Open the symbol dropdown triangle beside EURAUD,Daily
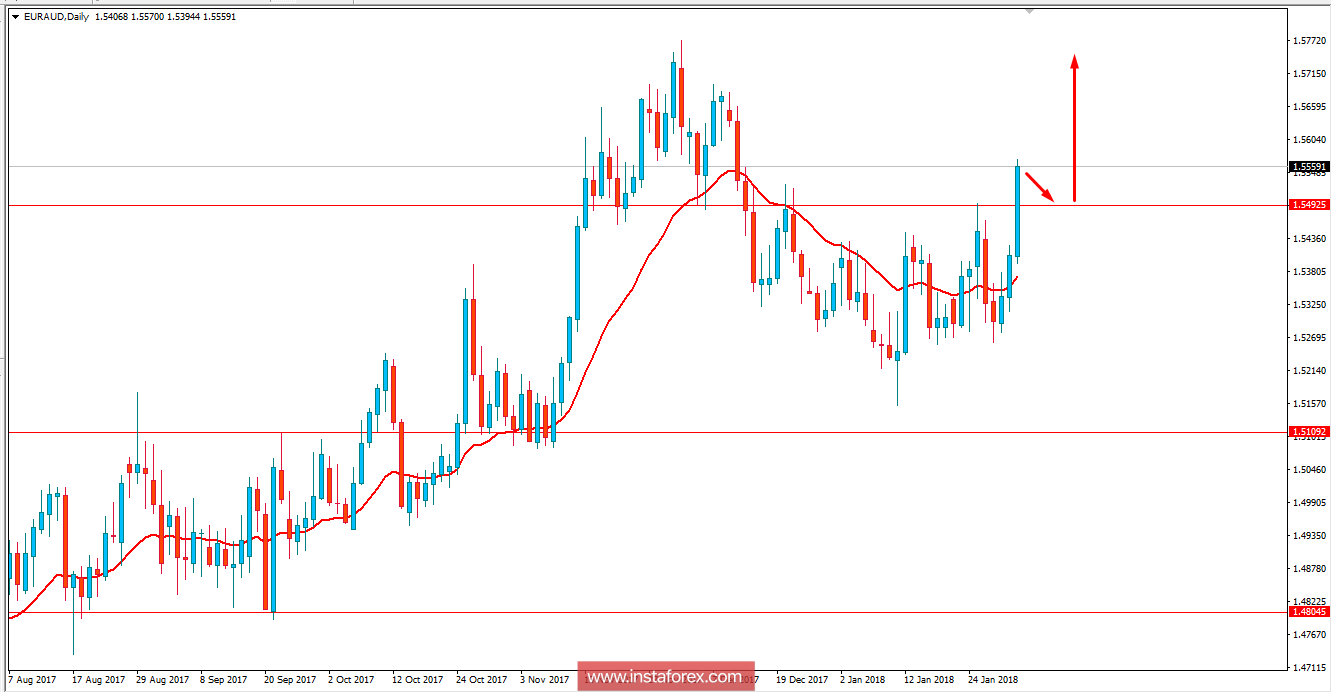The width and height of the screenshot is (1331, 692). [14, 16]
